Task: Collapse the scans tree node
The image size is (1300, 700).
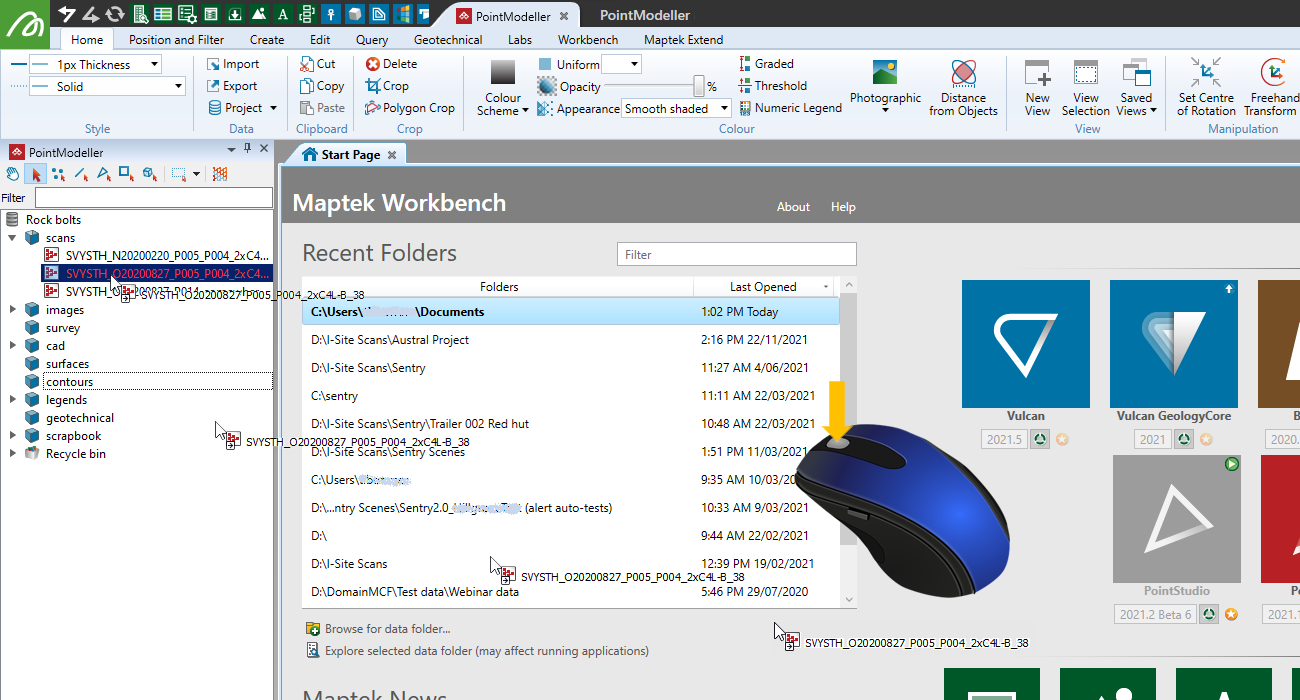Action: [12, 238]
